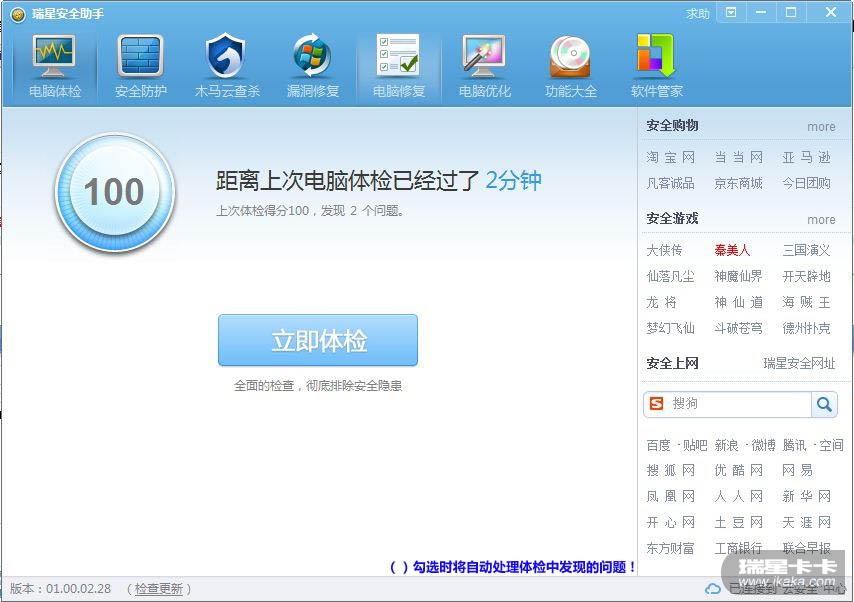Open the 土豆网 link
The width and height of the screenshot is (854, 602).
(x=739, y=523)
